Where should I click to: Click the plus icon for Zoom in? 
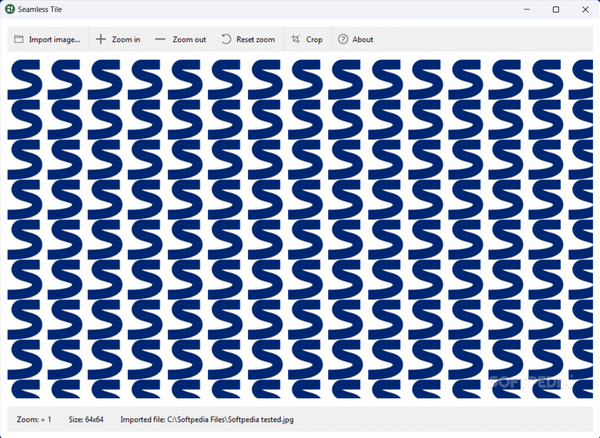click(101, 39)
